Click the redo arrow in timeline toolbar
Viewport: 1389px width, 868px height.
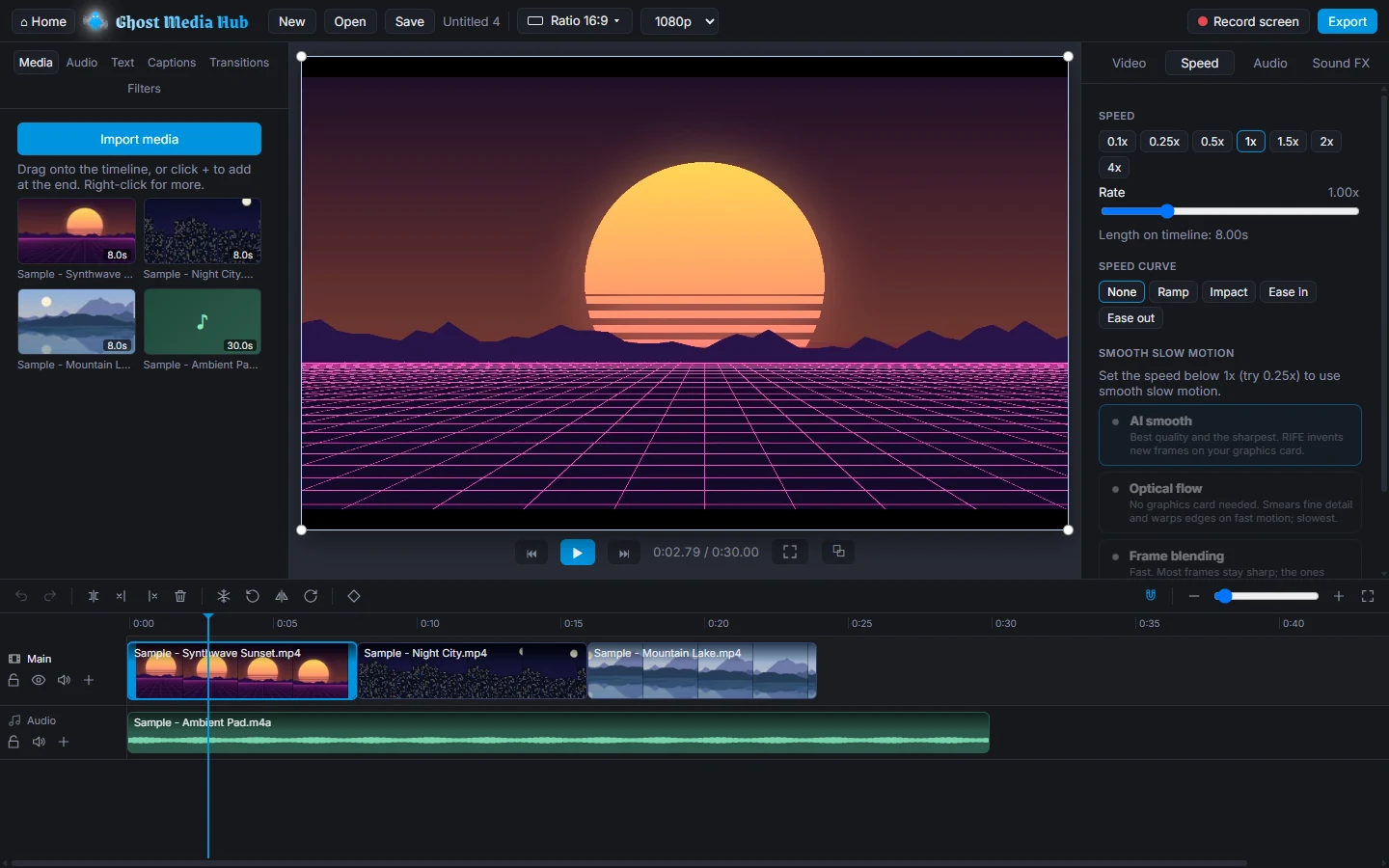[50, 596]
